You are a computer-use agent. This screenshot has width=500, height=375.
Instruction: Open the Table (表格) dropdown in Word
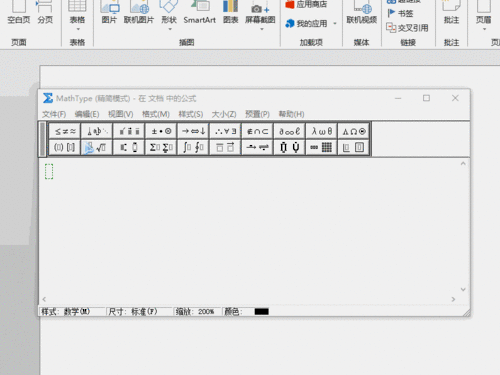(77, 16)
